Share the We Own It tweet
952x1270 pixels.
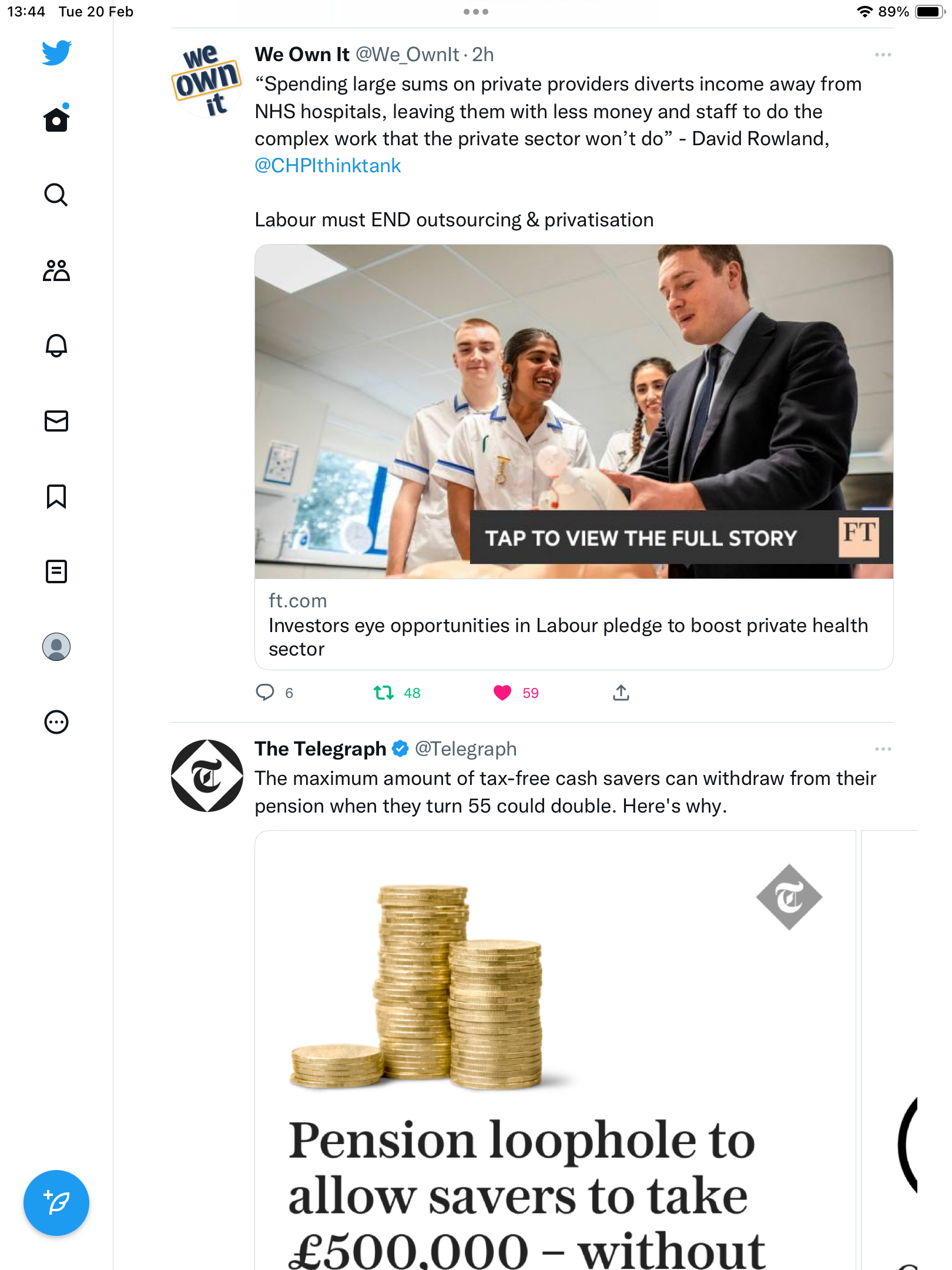(x=621, y=692)
